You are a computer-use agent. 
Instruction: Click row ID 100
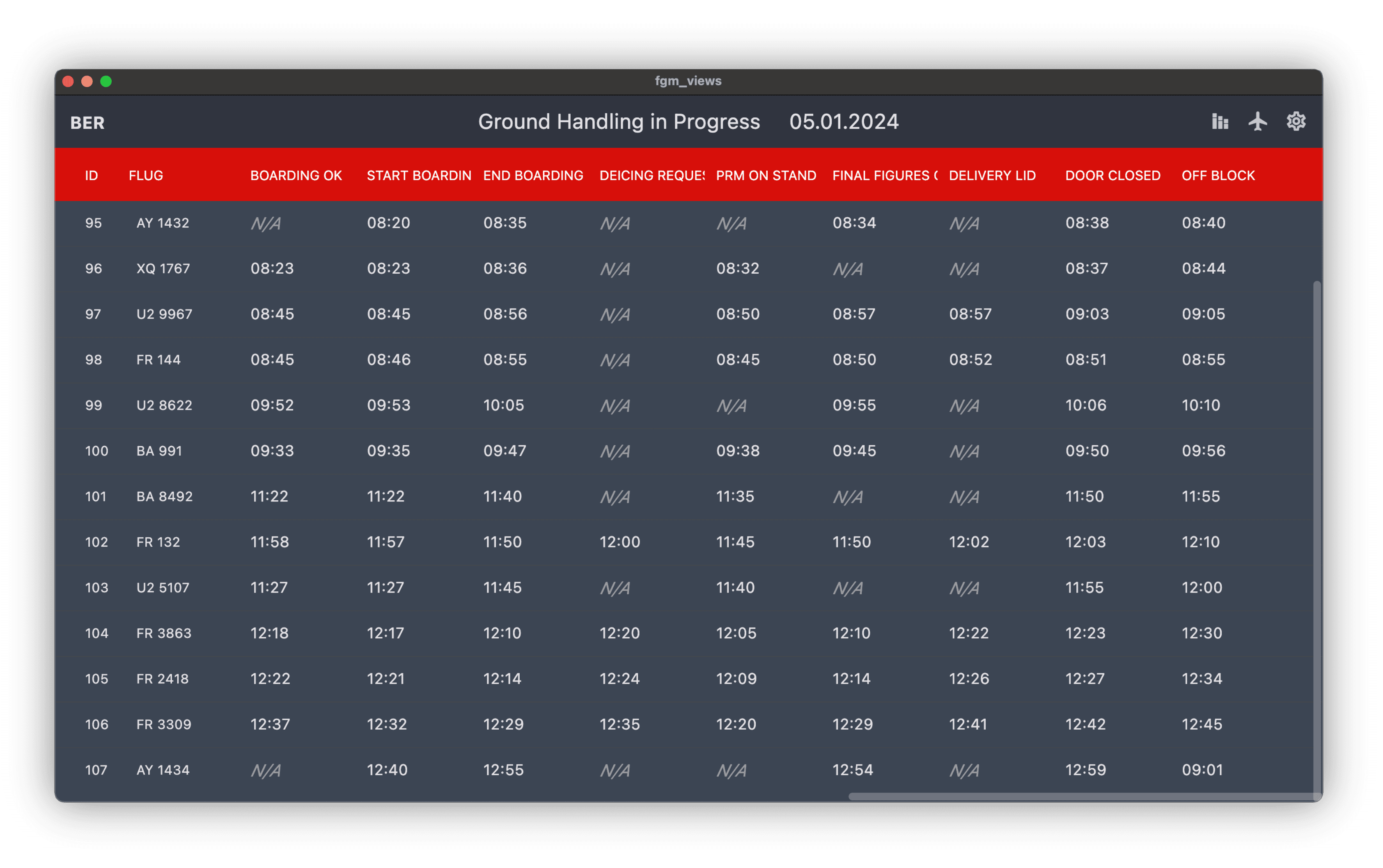[96, 451]
